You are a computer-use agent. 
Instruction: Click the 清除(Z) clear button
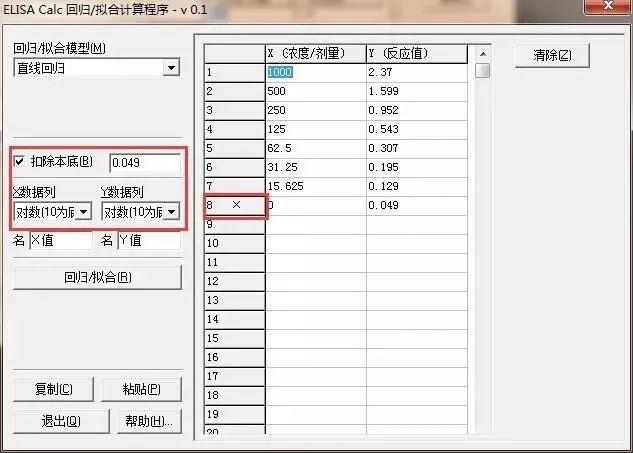tap(552, 55)
